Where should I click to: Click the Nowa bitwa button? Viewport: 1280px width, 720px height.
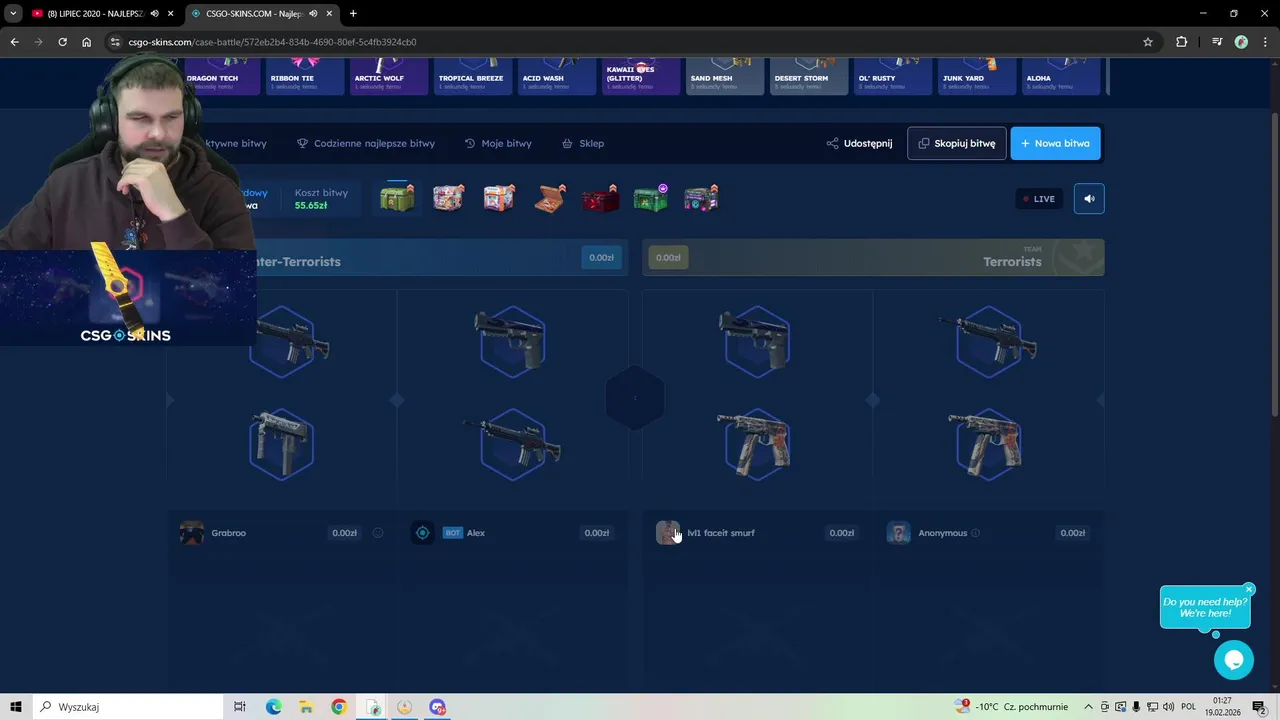(1055, 143)
